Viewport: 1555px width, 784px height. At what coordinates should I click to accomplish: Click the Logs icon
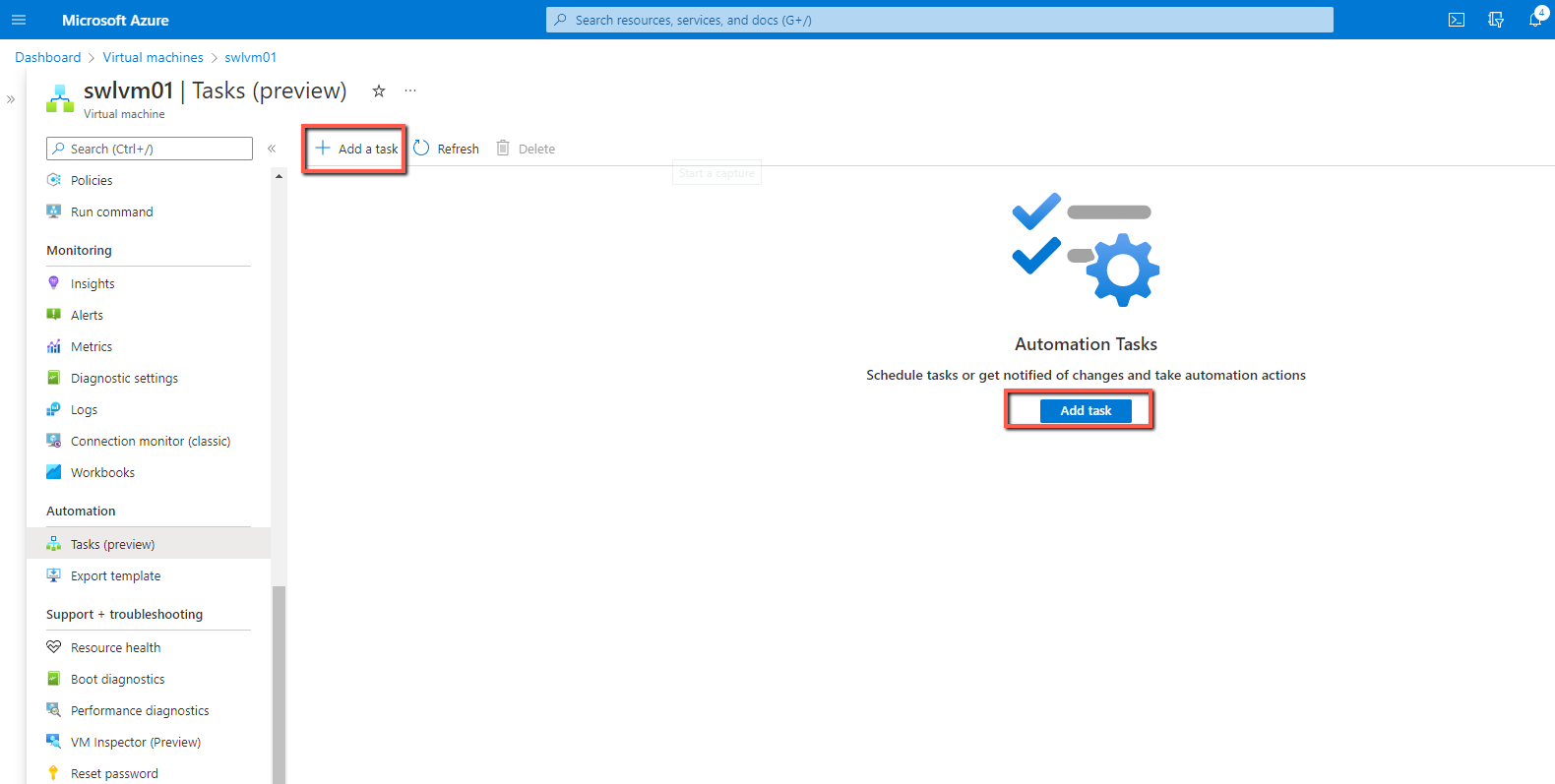point(54,409)
